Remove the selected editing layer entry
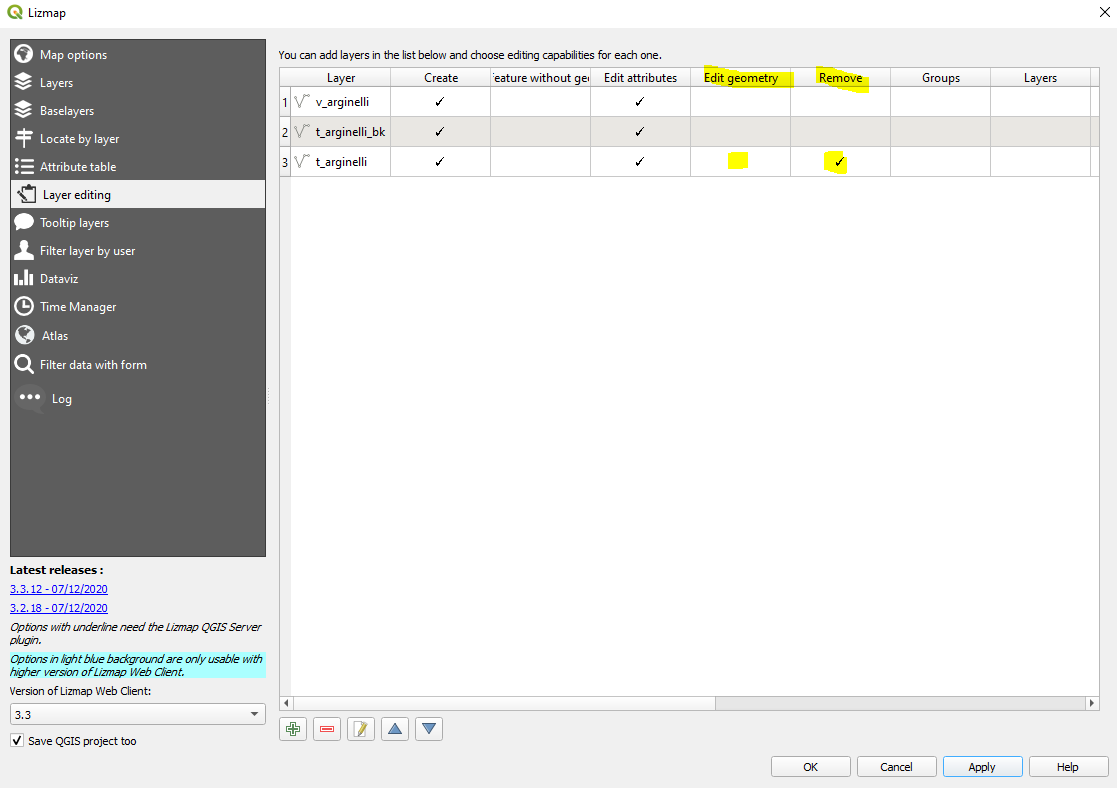This screenshot has height=788, width=1117. pos(326,728)
